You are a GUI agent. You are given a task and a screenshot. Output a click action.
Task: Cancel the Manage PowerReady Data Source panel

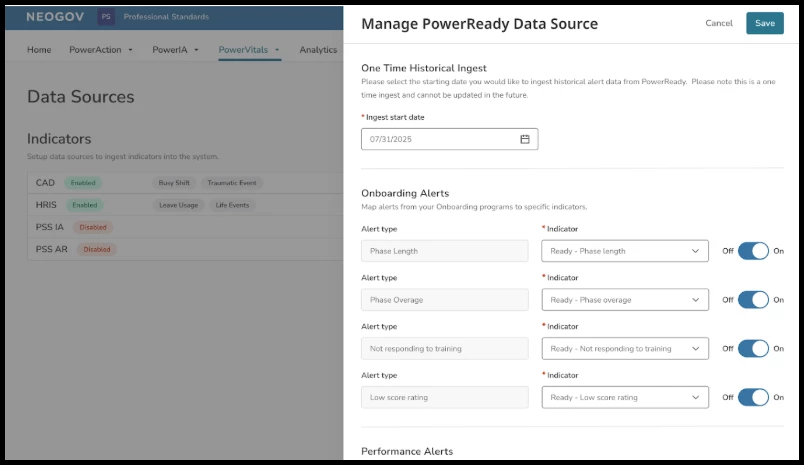(x=719, y=23)
